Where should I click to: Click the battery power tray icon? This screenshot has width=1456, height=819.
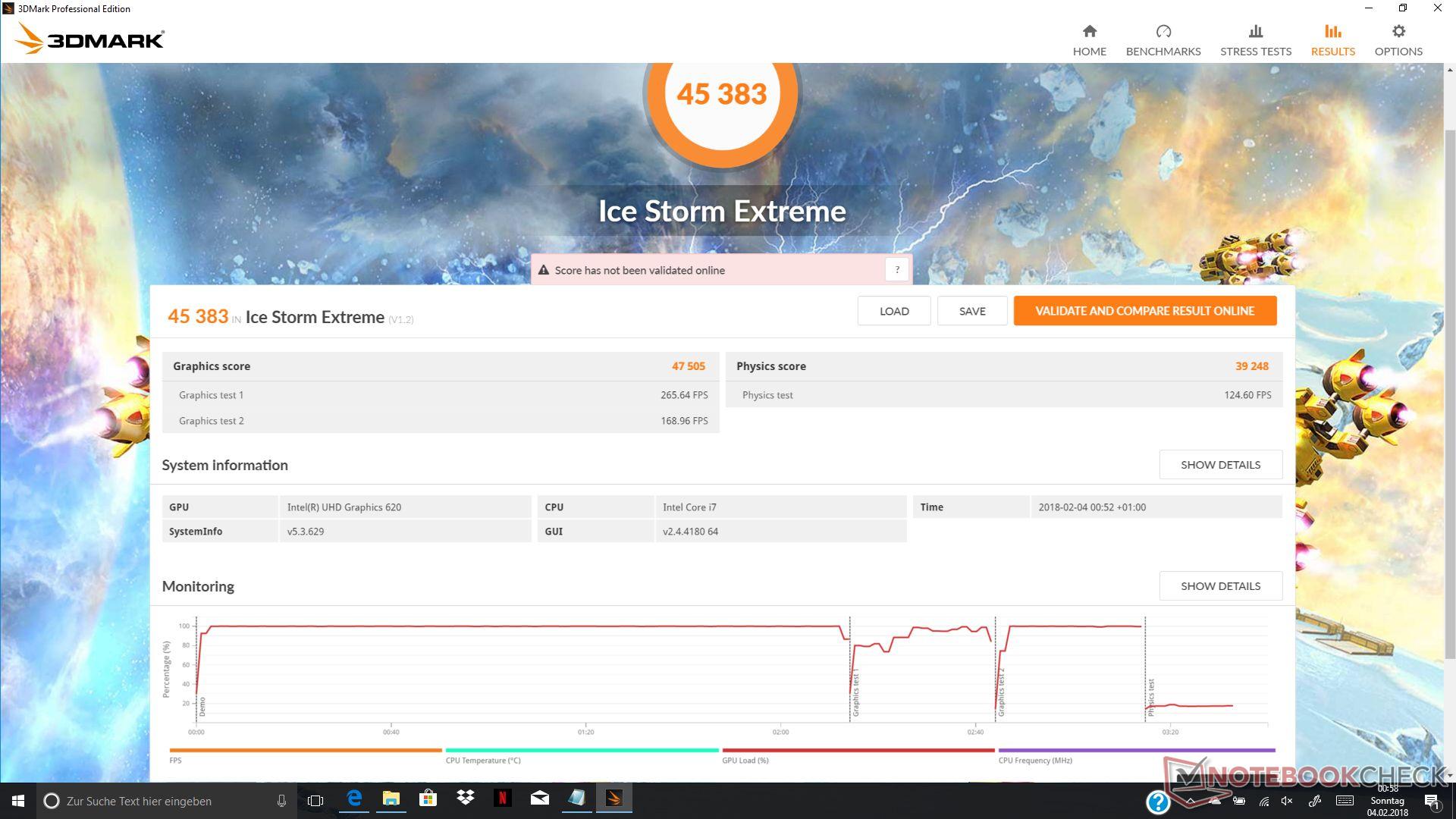point(1239,801)
